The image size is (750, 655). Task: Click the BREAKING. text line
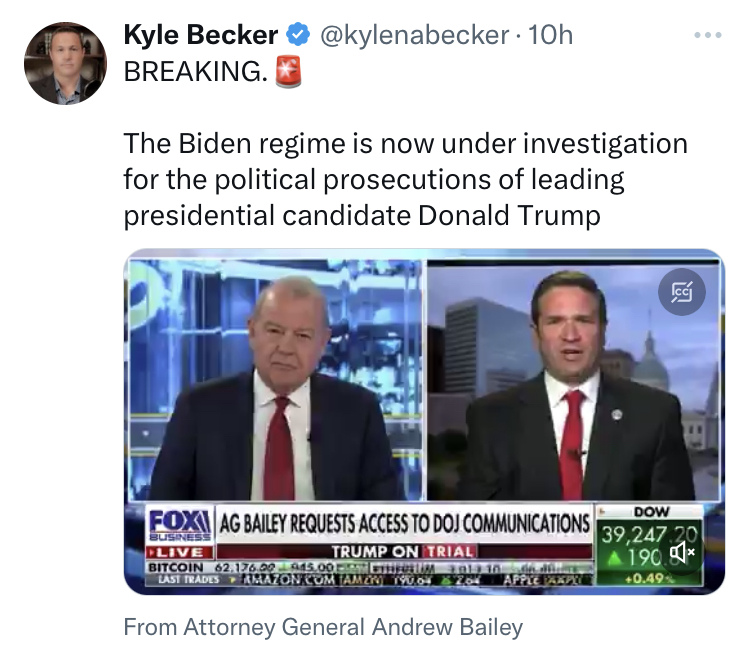tap(197, 73)
